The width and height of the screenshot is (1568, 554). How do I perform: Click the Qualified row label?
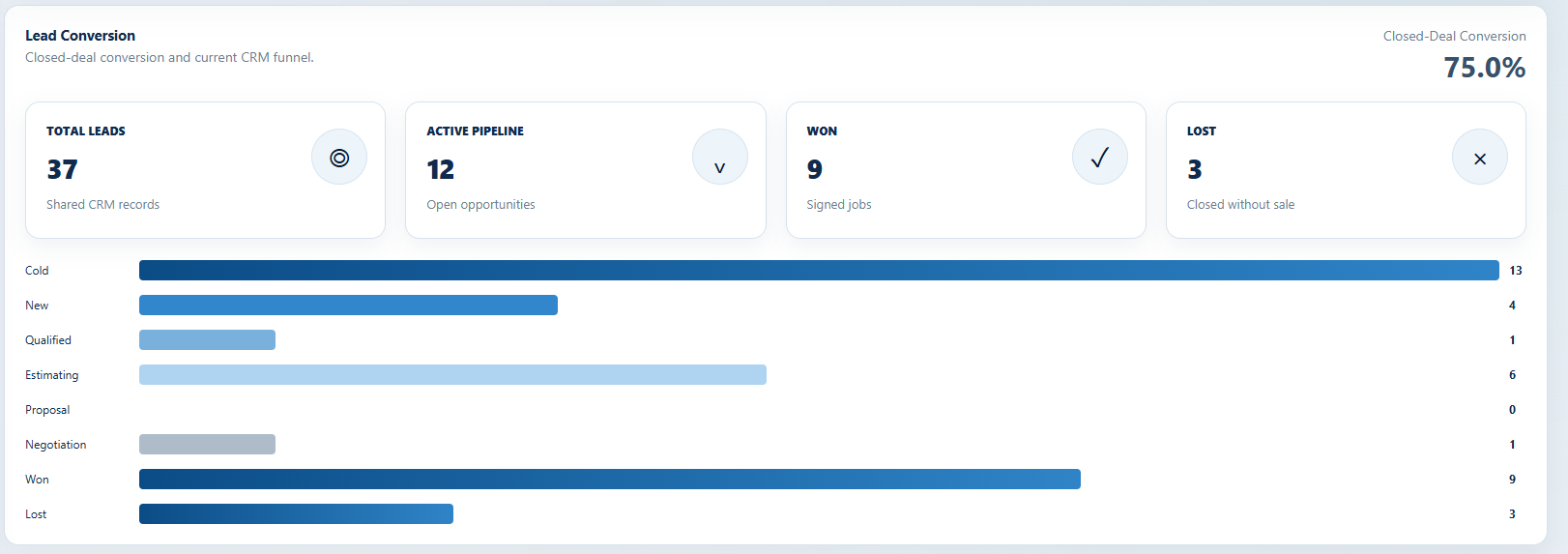coord(48,340)
